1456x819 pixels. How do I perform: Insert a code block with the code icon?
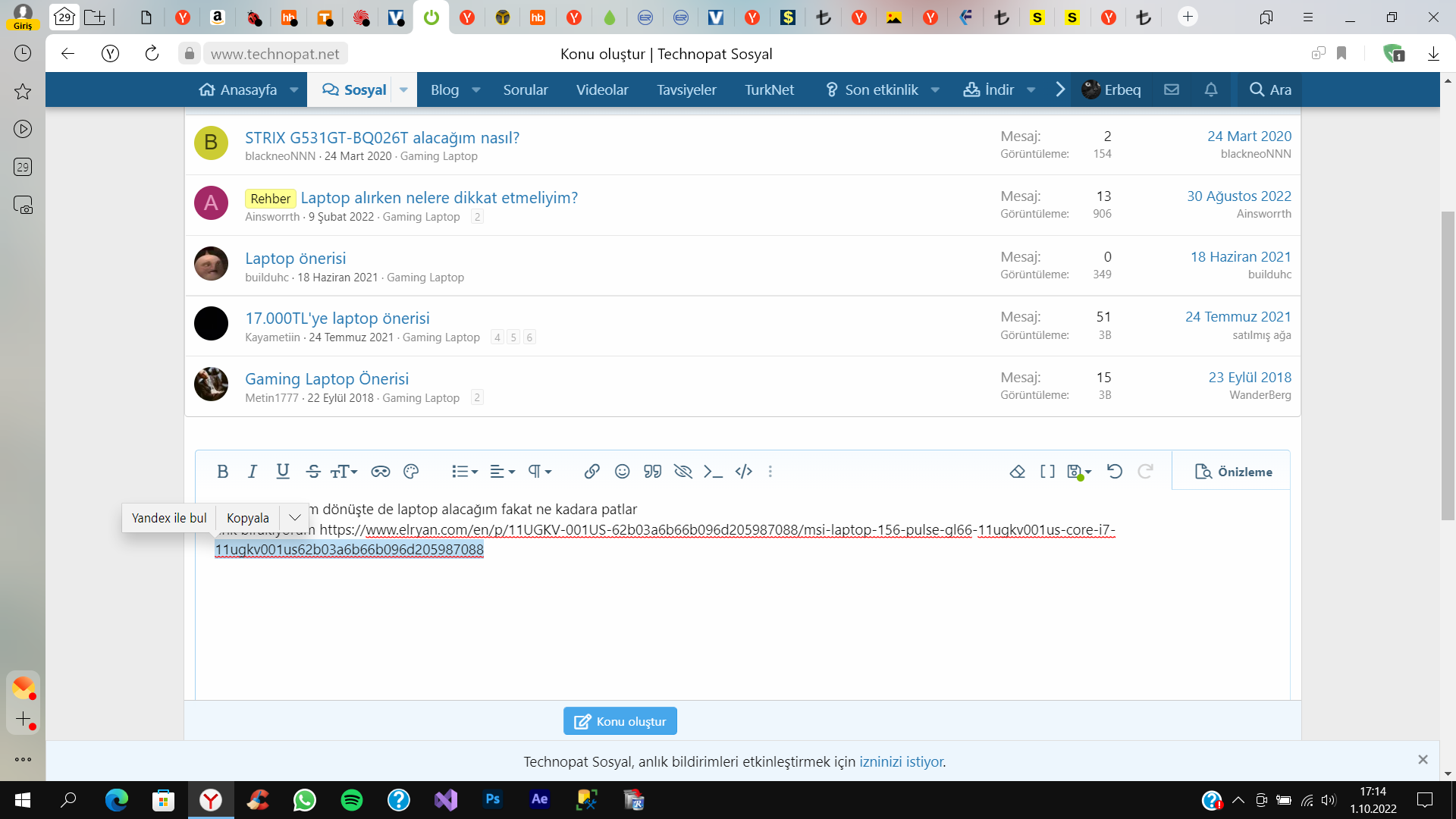click(x=743, y=472)
